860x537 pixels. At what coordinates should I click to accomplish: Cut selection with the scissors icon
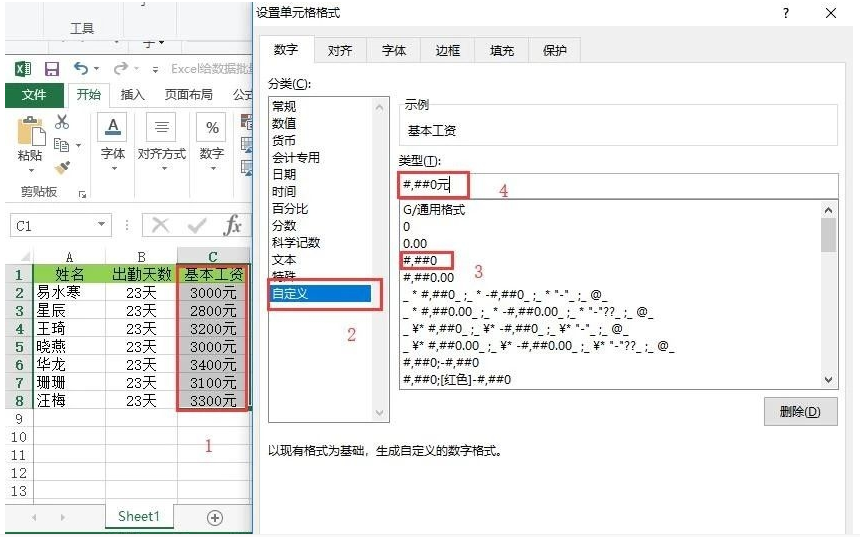pos(61,122)
